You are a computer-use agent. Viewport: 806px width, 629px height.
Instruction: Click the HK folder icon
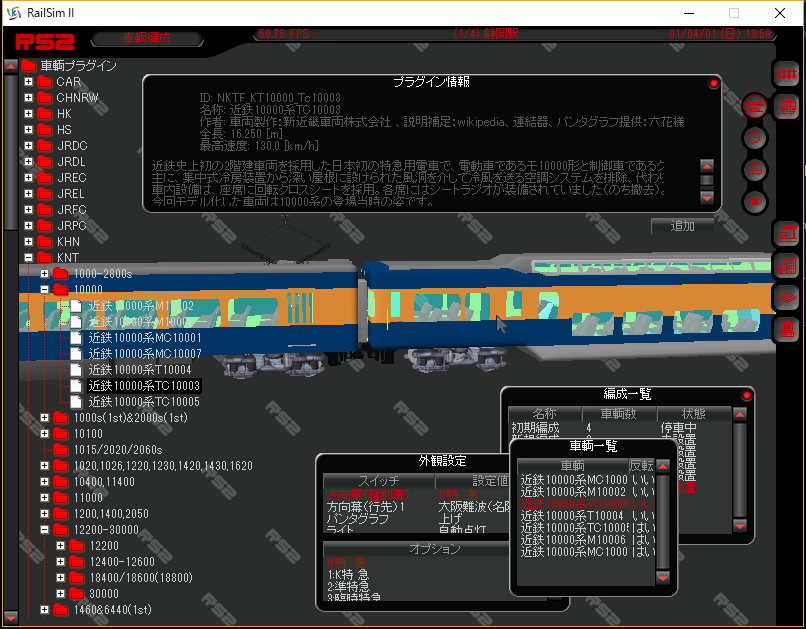click(45, 114)
